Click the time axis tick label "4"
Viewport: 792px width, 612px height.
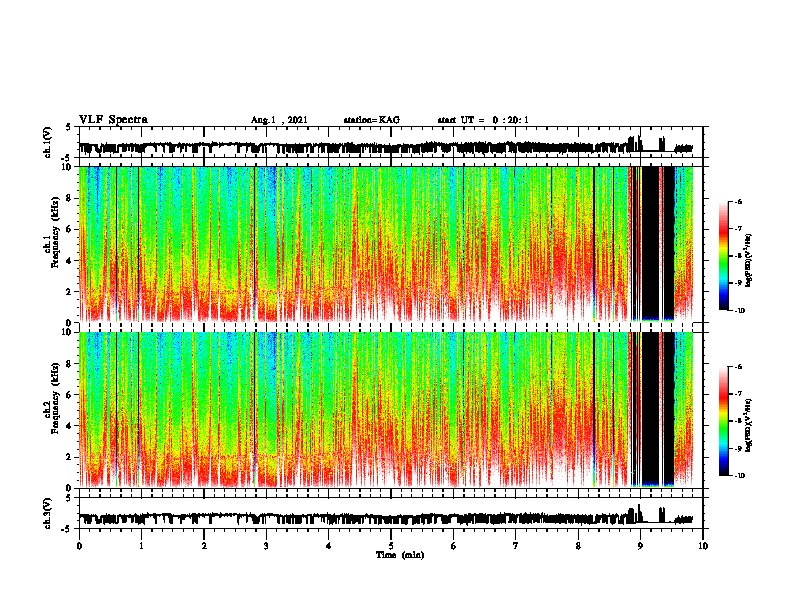click(329, 546)
